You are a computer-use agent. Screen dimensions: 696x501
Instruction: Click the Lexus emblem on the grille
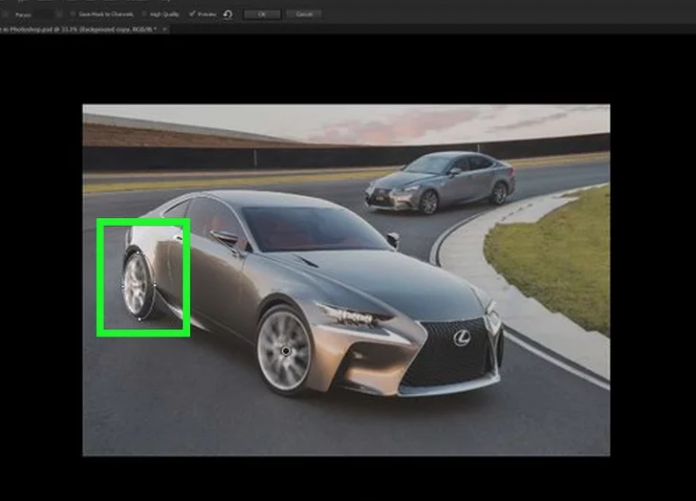coord(461,338)
